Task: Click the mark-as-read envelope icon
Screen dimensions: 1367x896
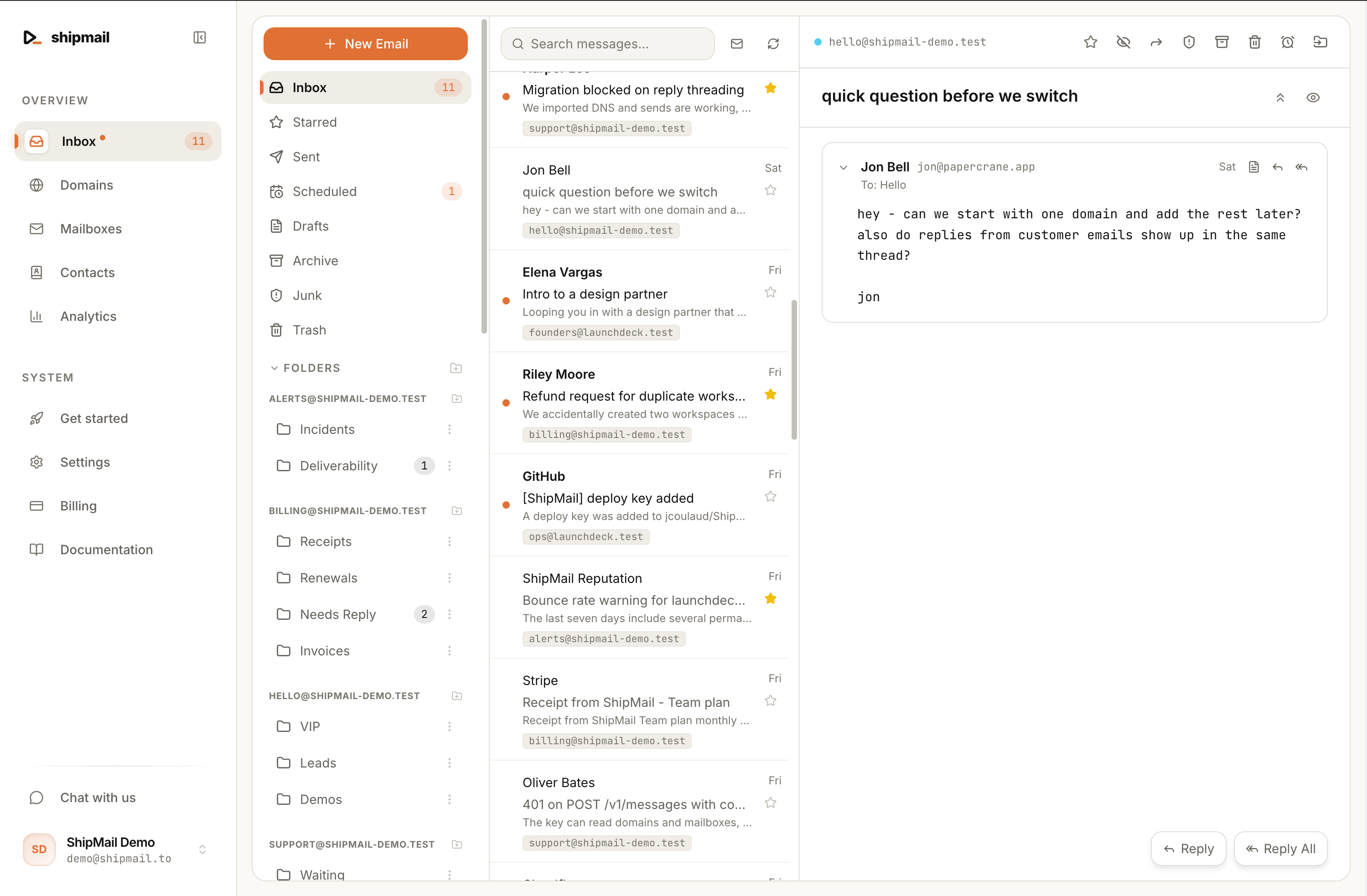Action: coord(737,44)
